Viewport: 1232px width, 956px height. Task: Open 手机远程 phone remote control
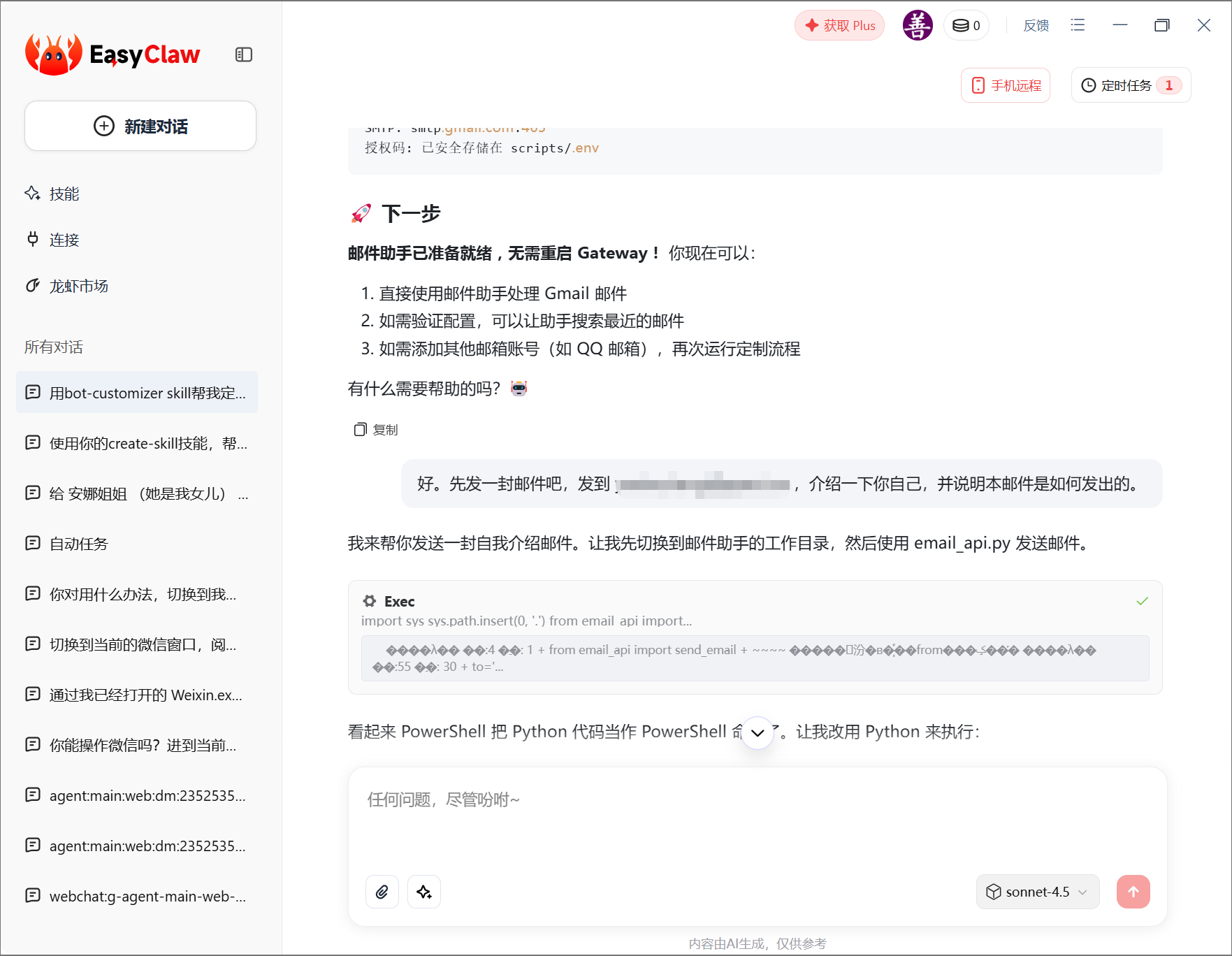[1006, 85]
